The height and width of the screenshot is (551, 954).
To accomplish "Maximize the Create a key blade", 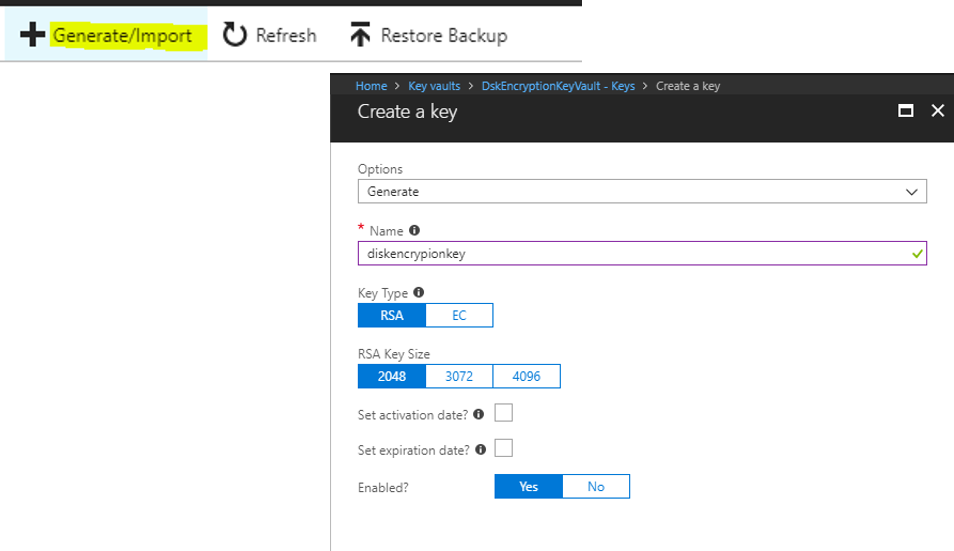I will click(x=905, y=111).
